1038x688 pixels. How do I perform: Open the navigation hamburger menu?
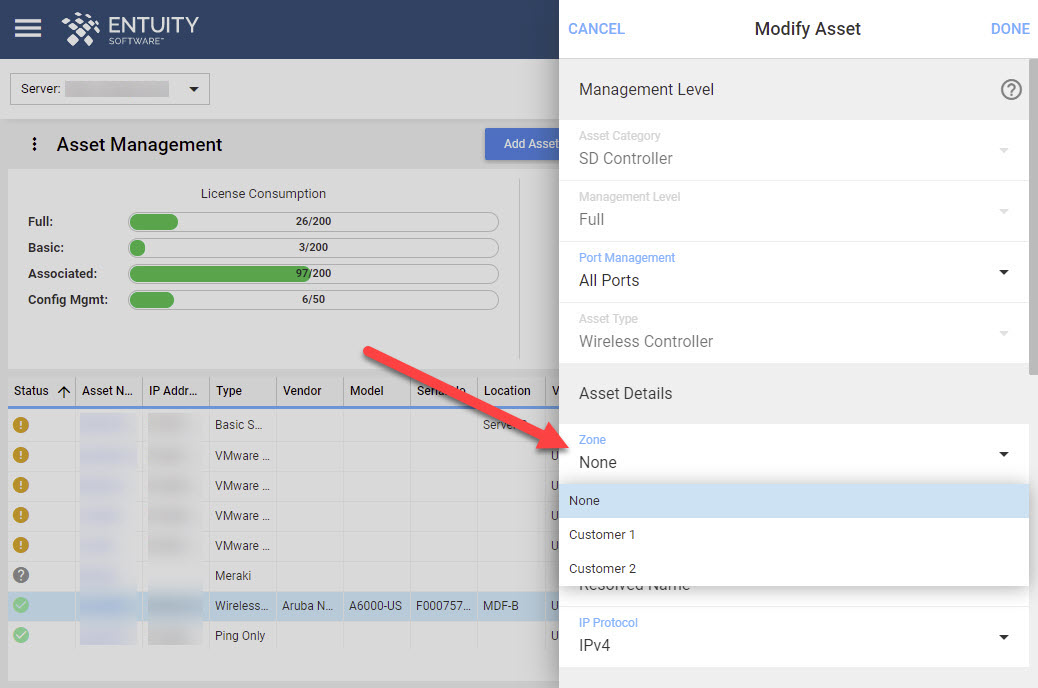click(27, 28)
